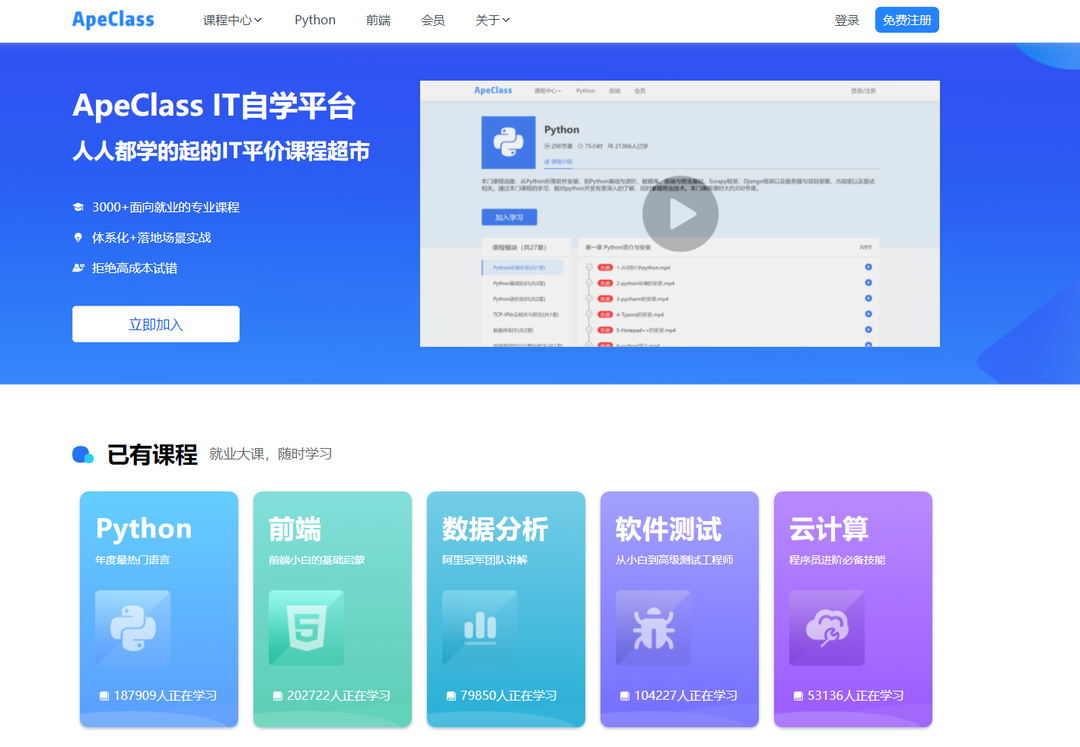Click the bar chart icon on 数据分析 card
The image size is (1080, 747).
click(x=480, y=628)
